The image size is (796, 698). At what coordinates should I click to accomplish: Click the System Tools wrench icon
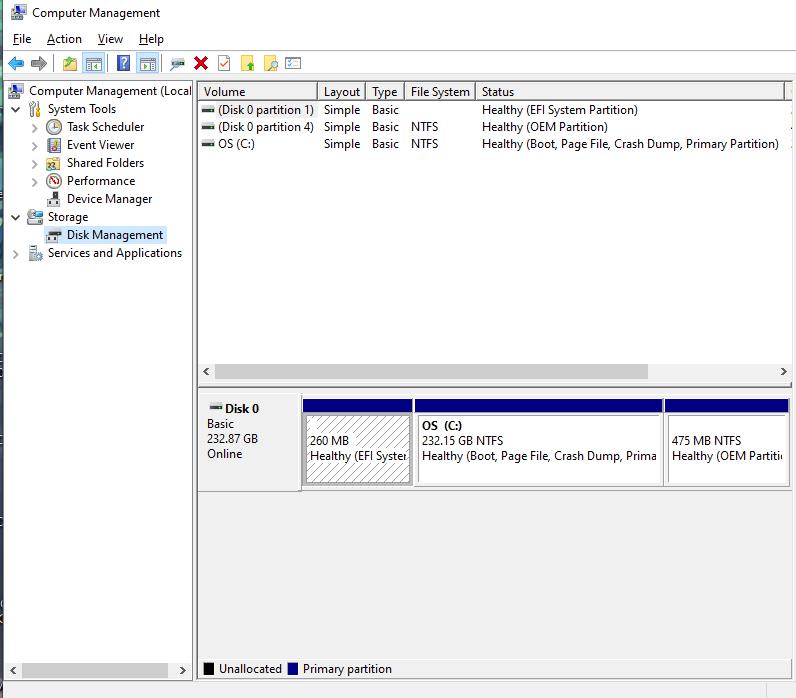coord(35,109)
